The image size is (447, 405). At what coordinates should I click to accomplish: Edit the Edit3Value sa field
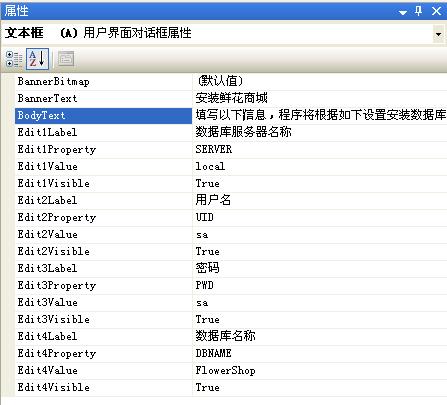(320, 302)
